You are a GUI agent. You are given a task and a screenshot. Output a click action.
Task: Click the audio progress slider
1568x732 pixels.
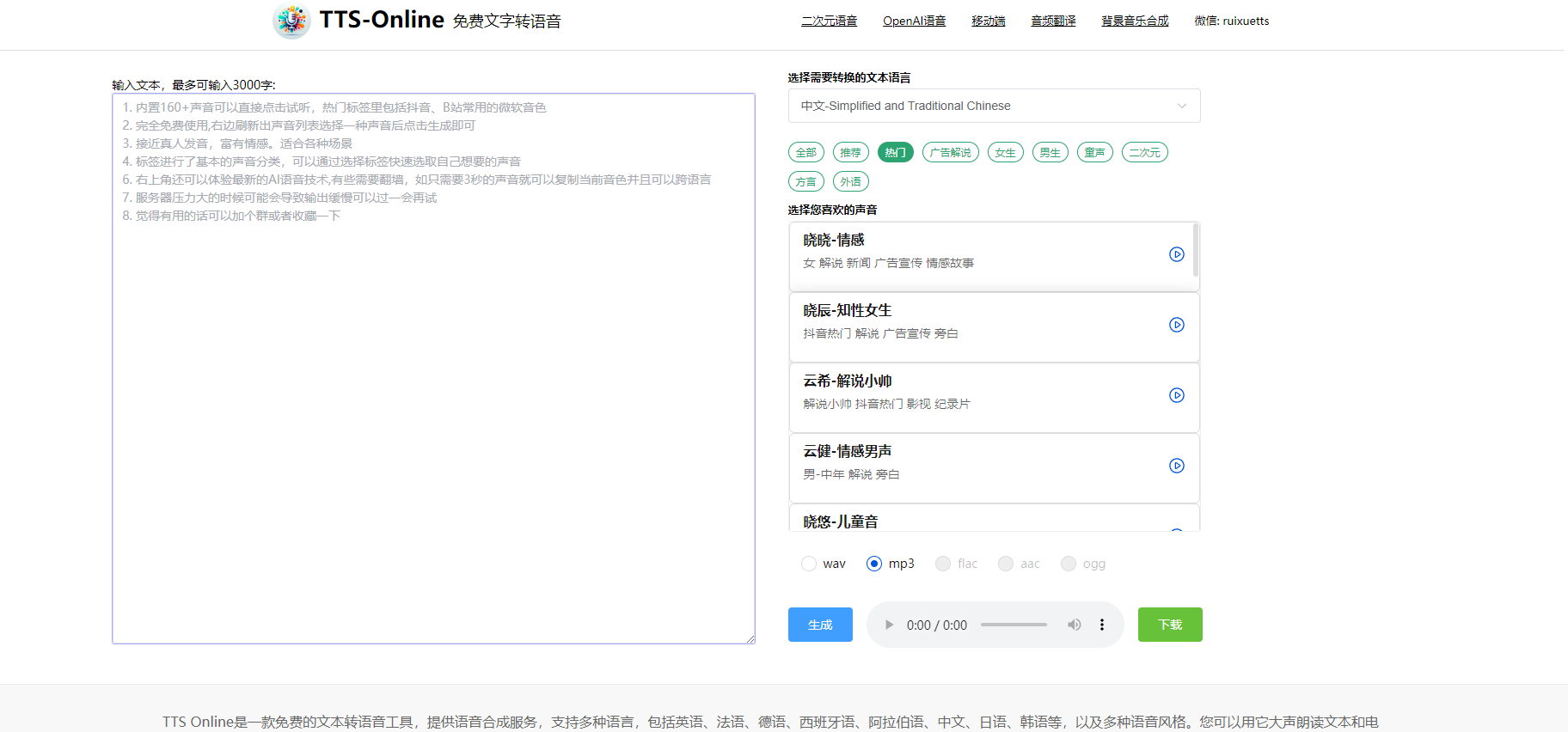point(1014,625)
